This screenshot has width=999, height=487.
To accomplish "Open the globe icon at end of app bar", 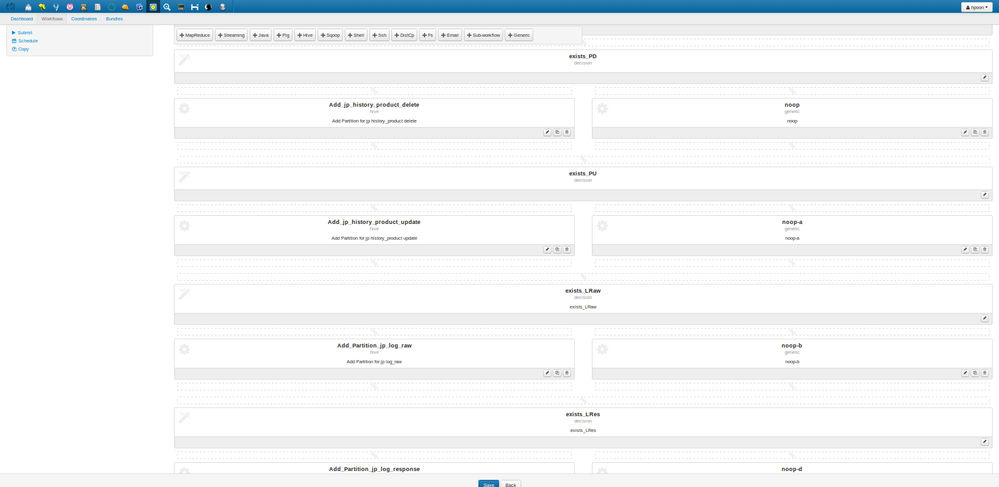I will [222, 7].
